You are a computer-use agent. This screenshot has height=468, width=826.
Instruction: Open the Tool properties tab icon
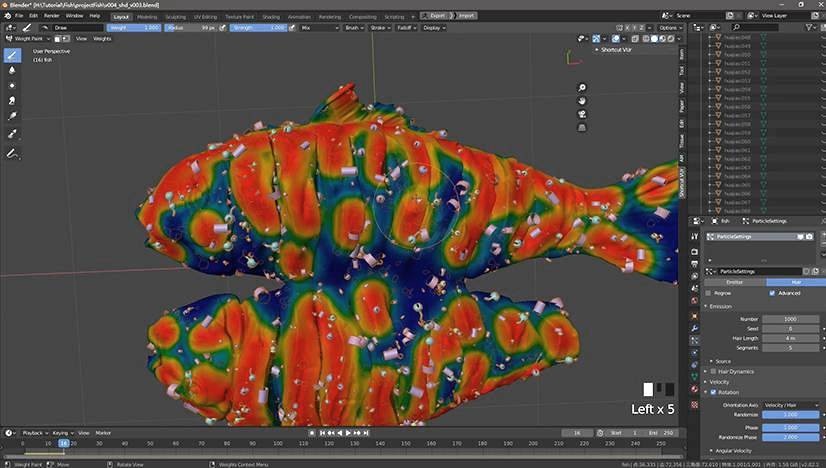tap(694, 237)
